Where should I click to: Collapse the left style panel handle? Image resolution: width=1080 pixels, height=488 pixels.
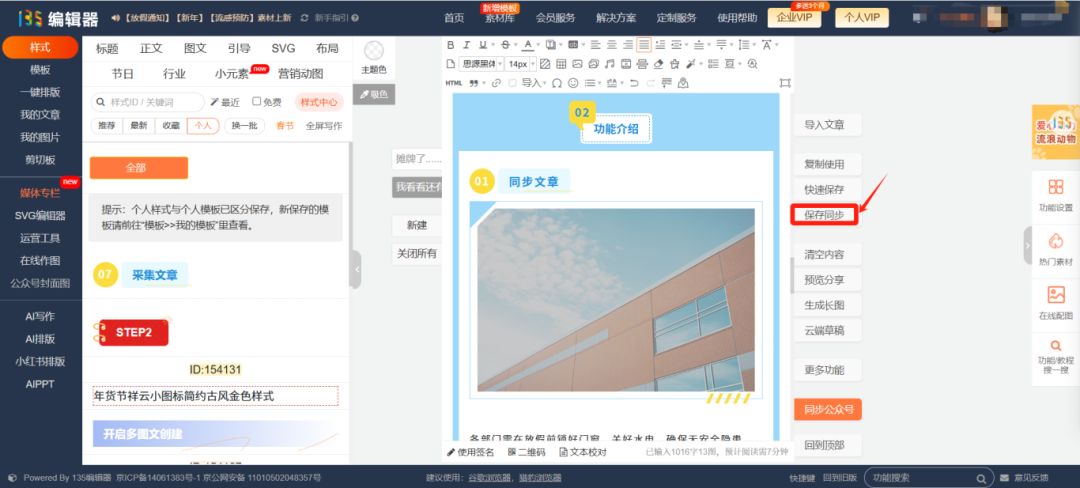(356, 269)
